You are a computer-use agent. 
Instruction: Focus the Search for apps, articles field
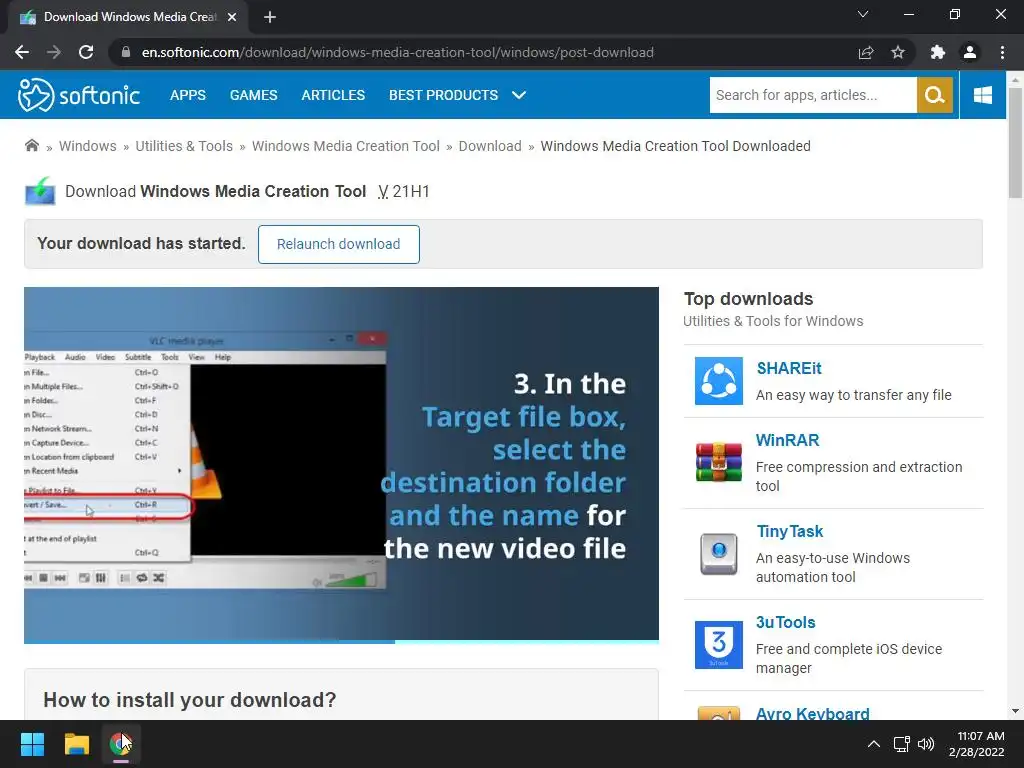(813, 95)
